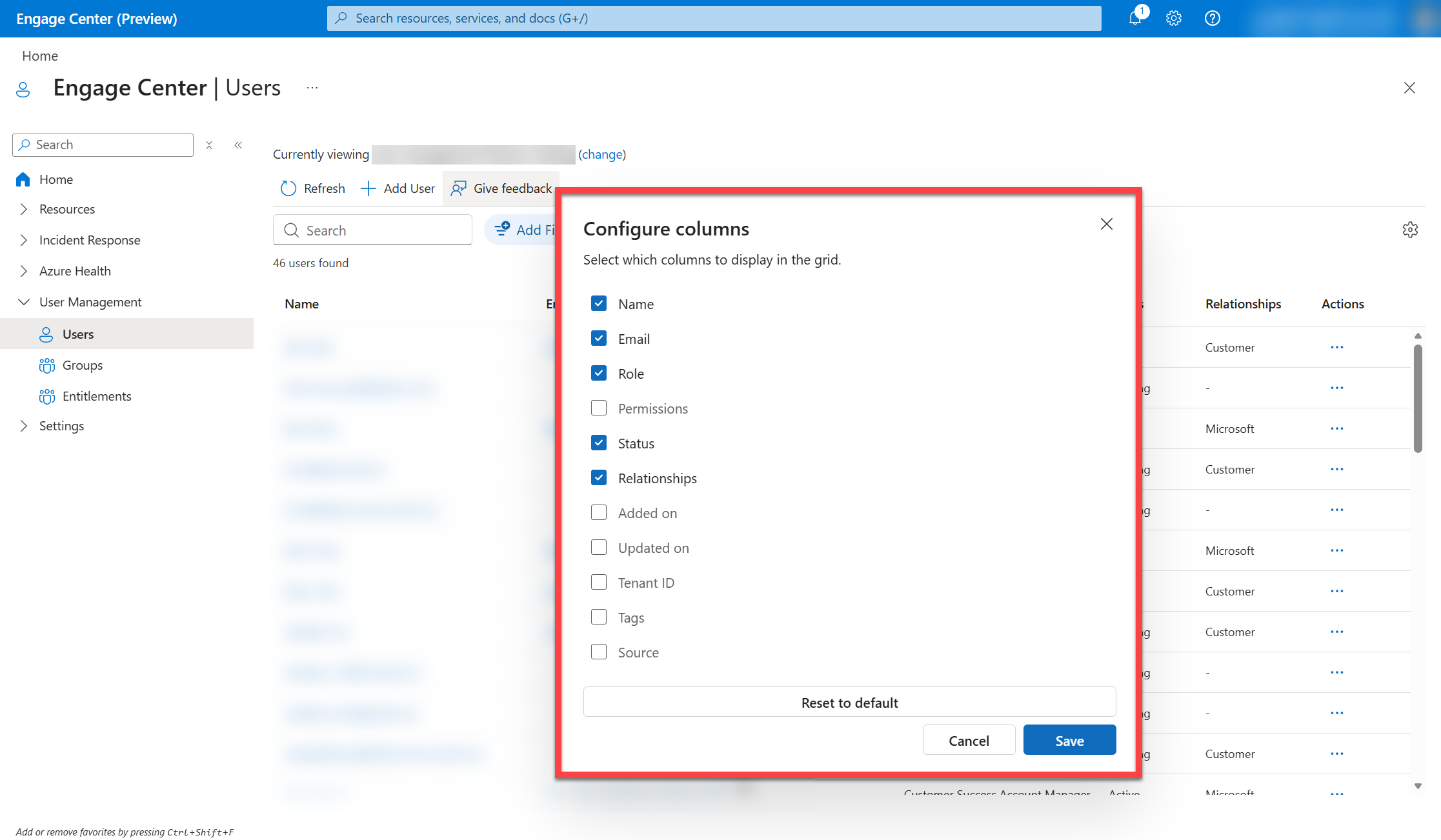
Task: Open the help question mark icon
Action: pyautogui.click(x=1213, y=18)
